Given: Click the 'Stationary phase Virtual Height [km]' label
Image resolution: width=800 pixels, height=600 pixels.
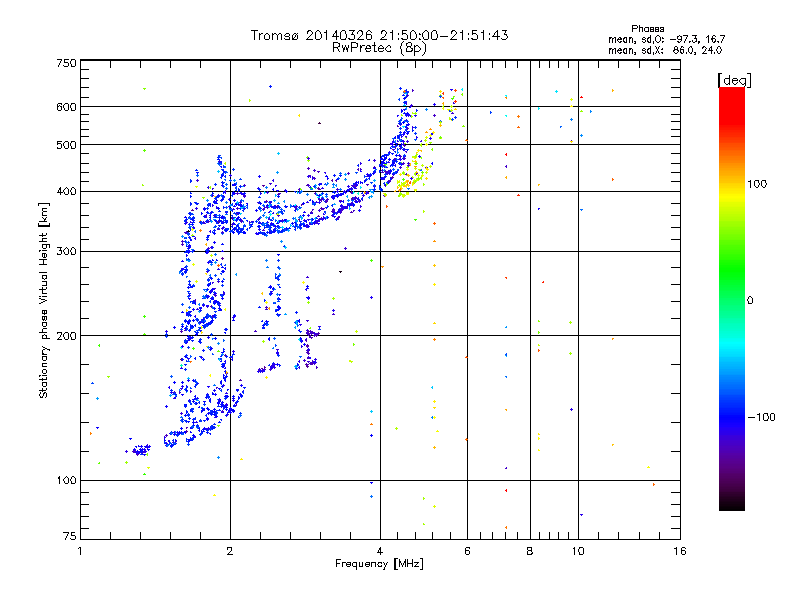Looking at the screenshot, I should 44,300.
